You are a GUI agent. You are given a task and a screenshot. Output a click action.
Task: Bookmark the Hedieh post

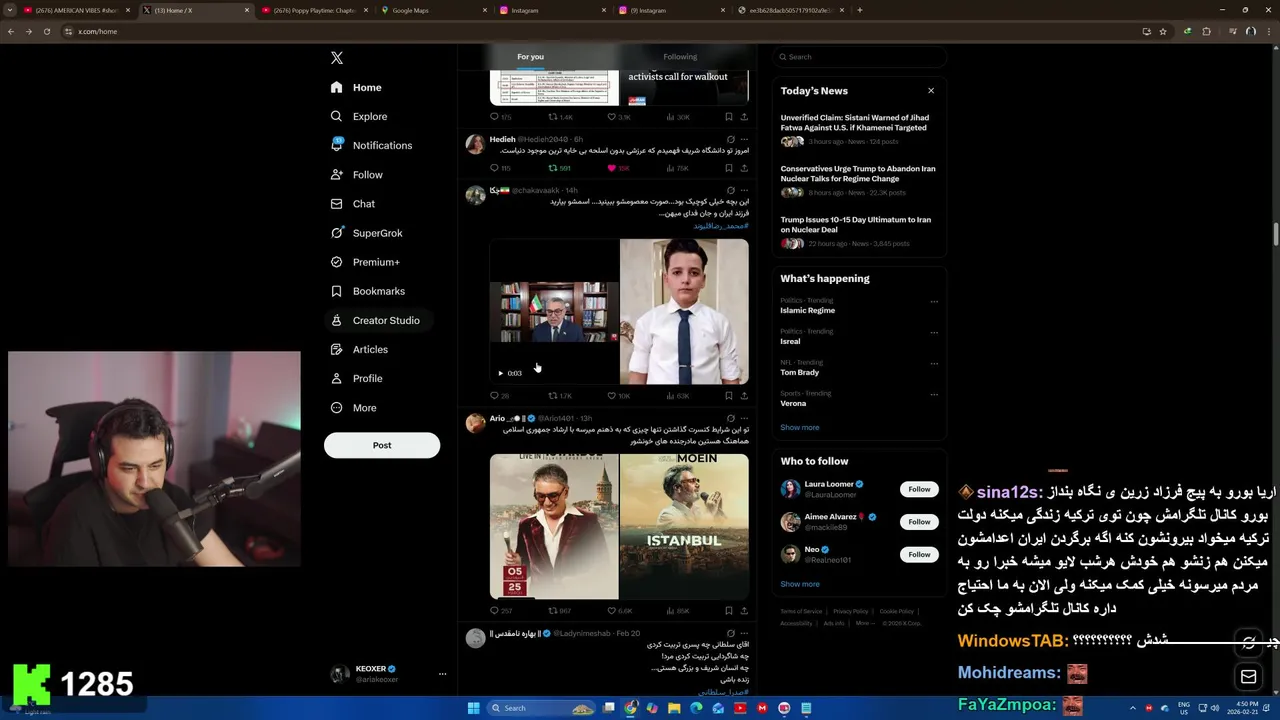(728, 168)
